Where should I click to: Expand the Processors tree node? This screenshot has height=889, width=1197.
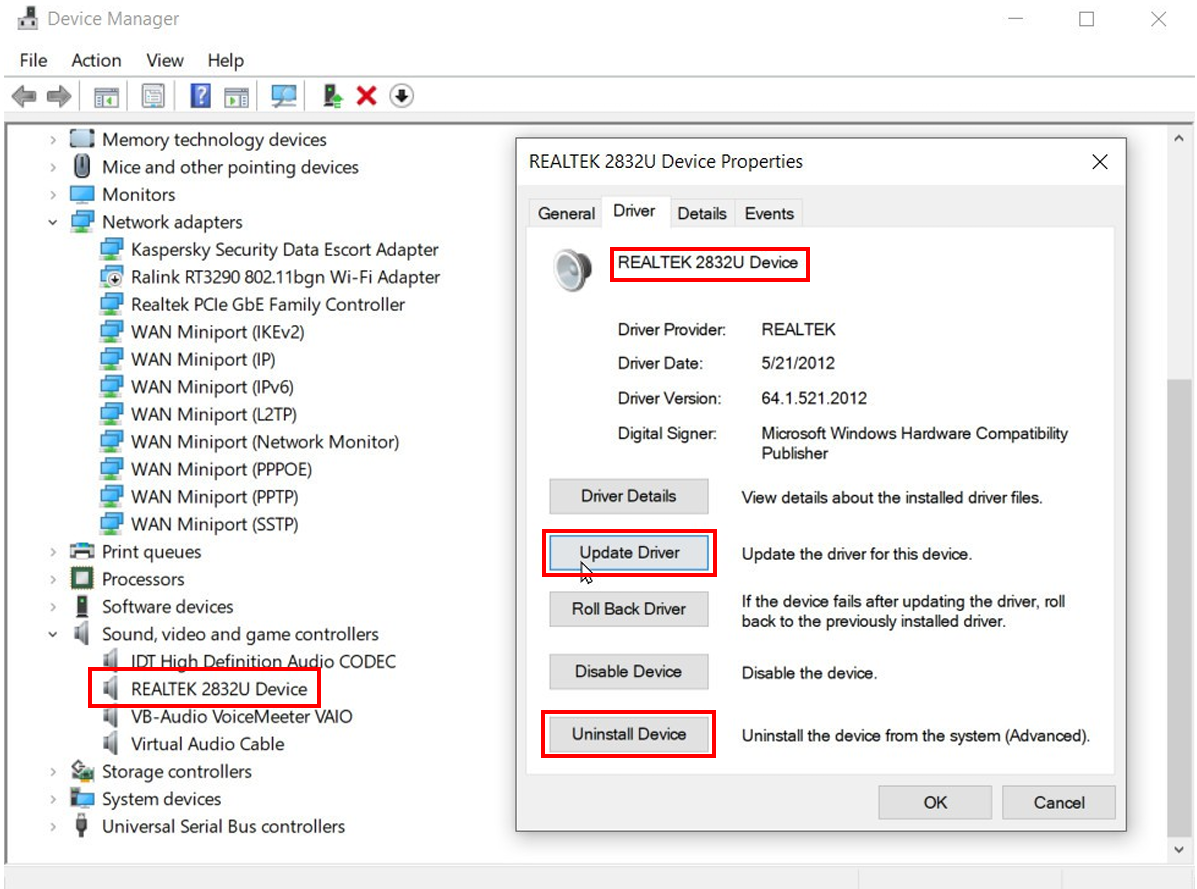(53, 579)
